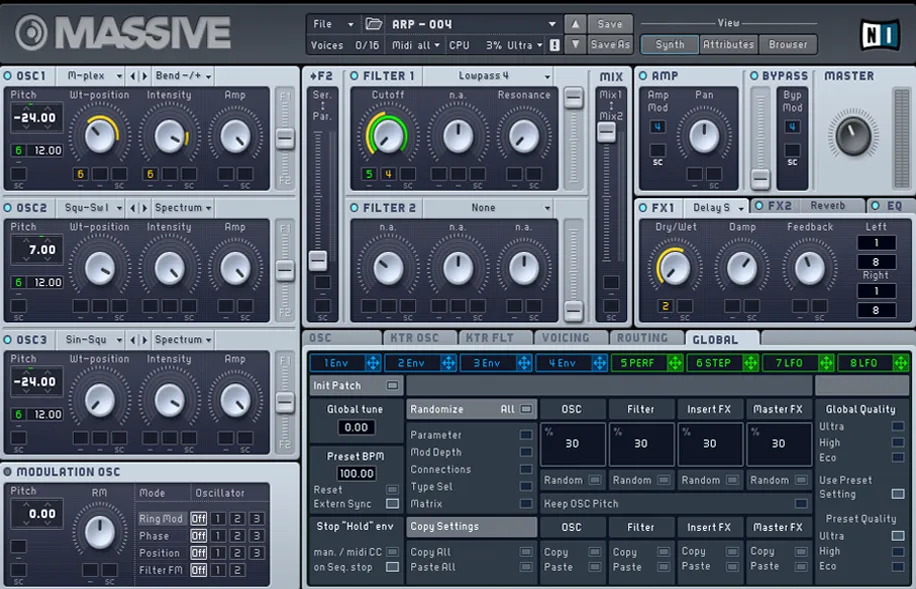Click the Modulation OSC RM knob
The height and width of the screenshot is (589, 916).
pyautogui.click(x=100, y=532)
